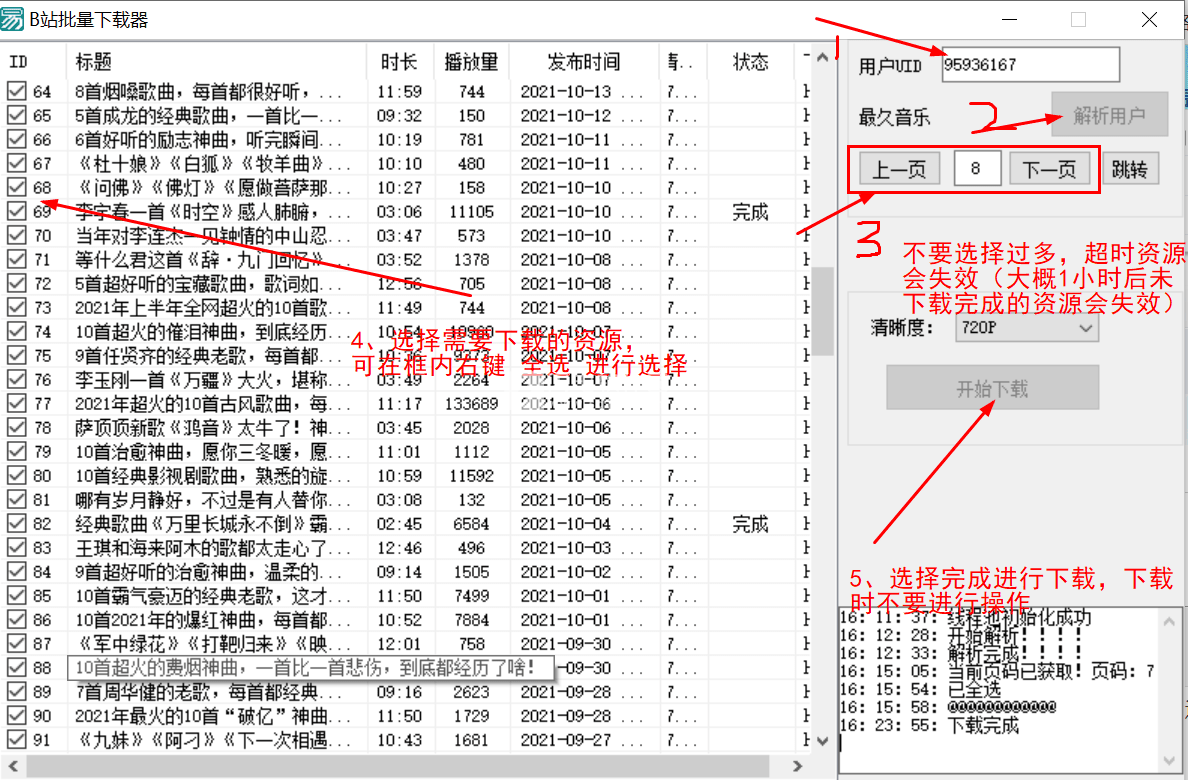Image resolution: width=1188 pixels, height=780 pixels.
Task: Click the log panel scroll-down arrow
Action: pyautogui.click(x=1169, y=760)
